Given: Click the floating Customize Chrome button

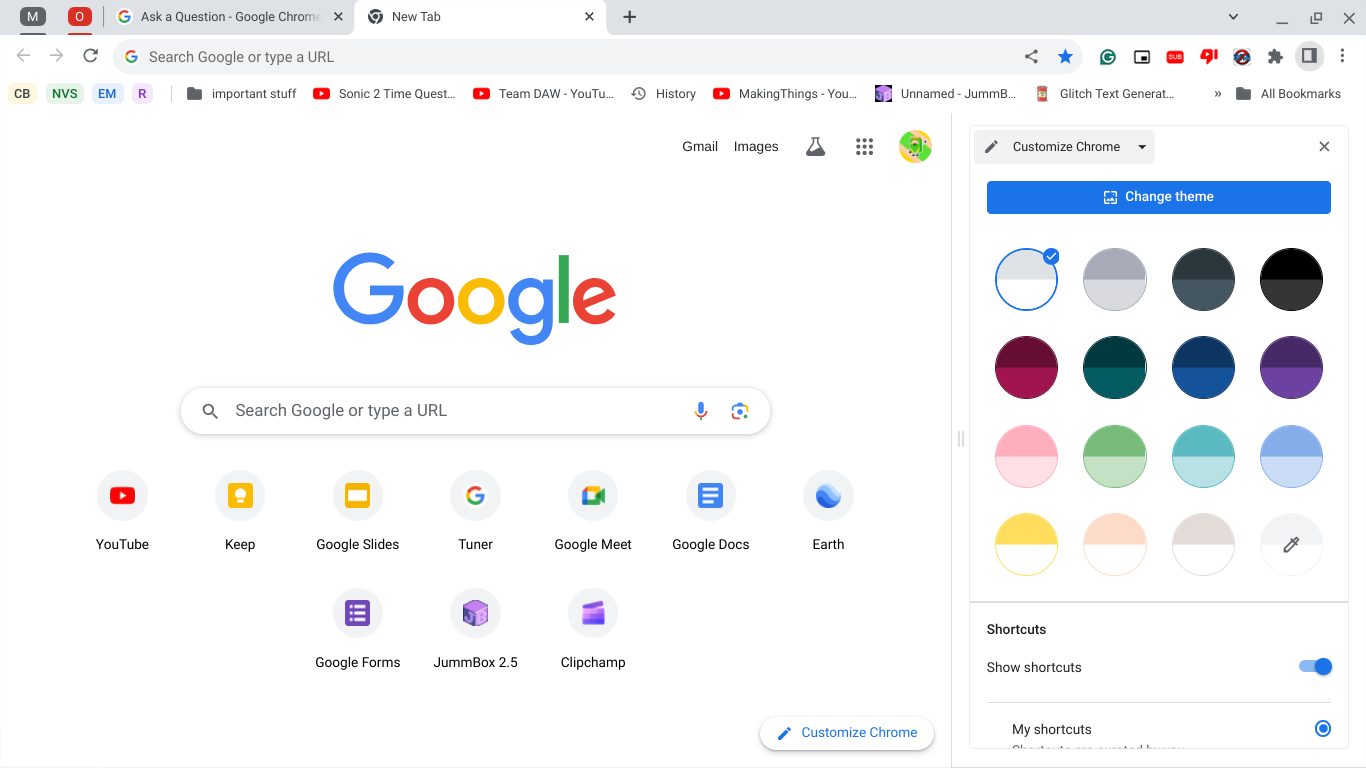Looking at the screenshot, I should click(x=847, y=732).
